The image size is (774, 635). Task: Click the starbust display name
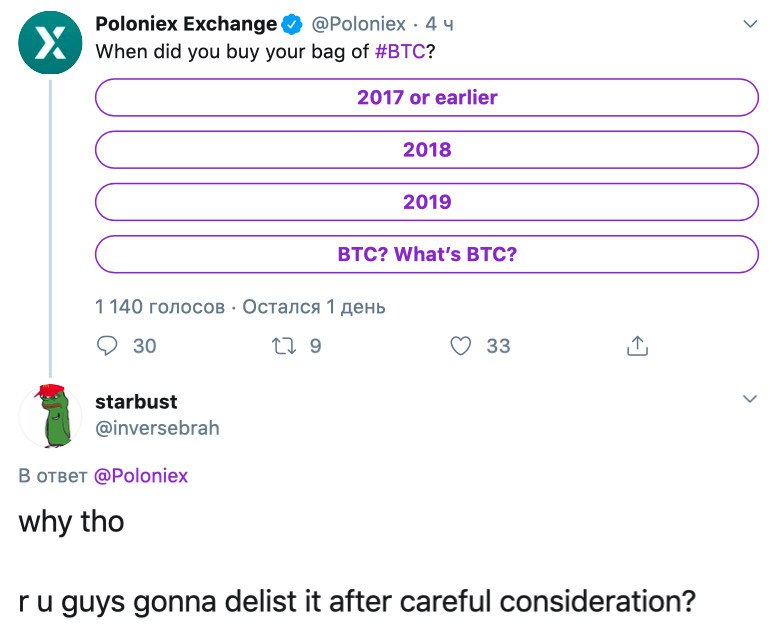(136, 401)
